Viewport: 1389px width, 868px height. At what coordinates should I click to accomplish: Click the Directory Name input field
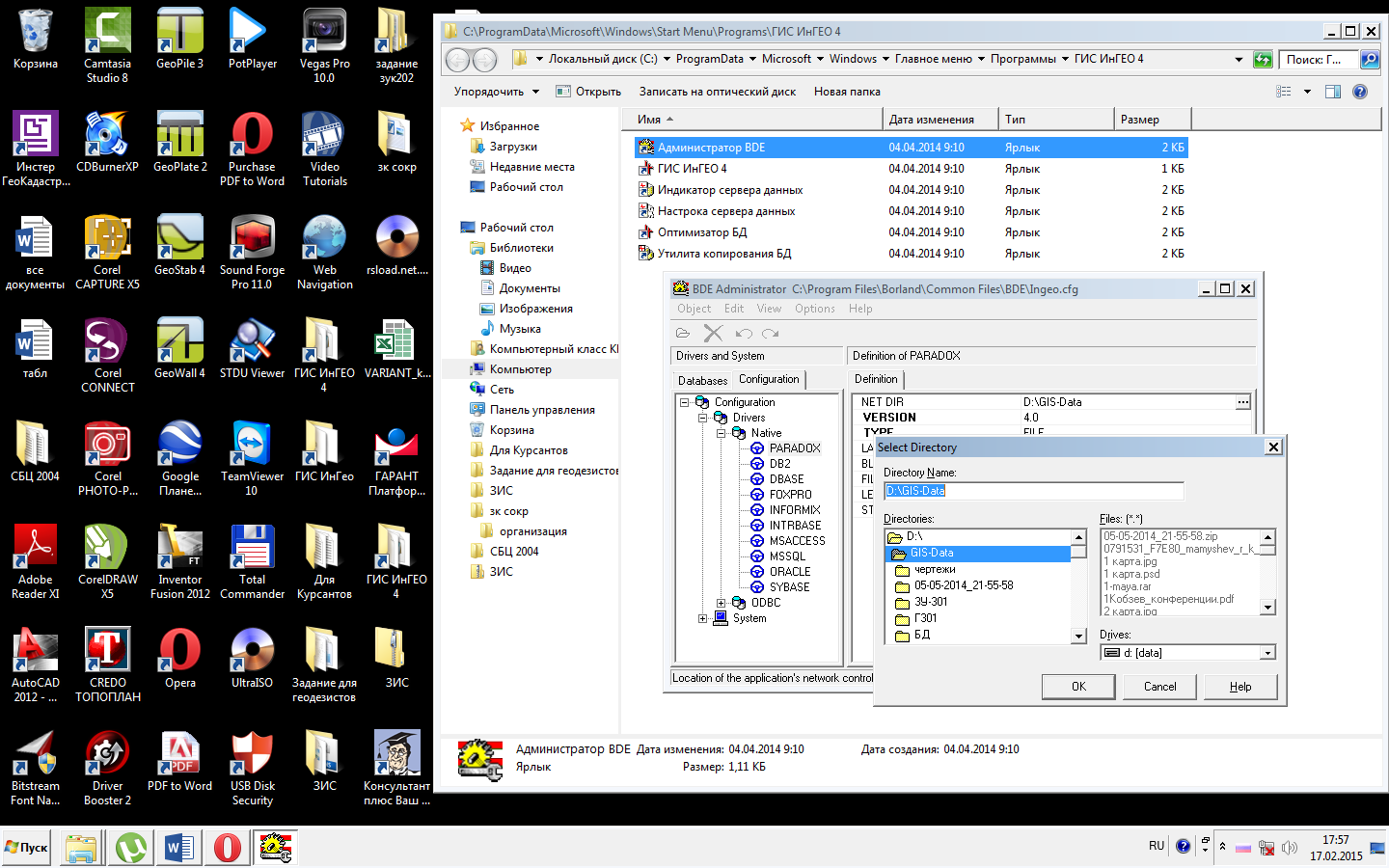tap(1033, 491)
